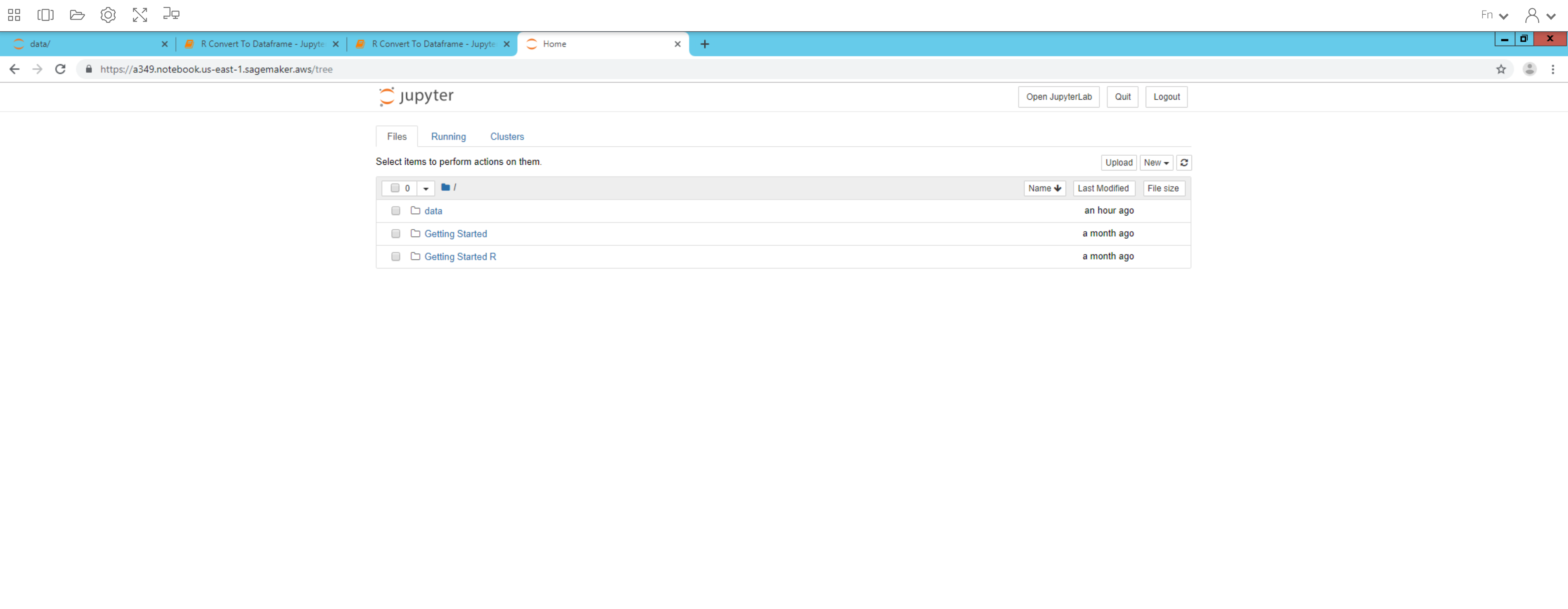Screen dimensions: 1568x609
Task: Reload the page with browser refresh icon
Action: coord(60,69)
